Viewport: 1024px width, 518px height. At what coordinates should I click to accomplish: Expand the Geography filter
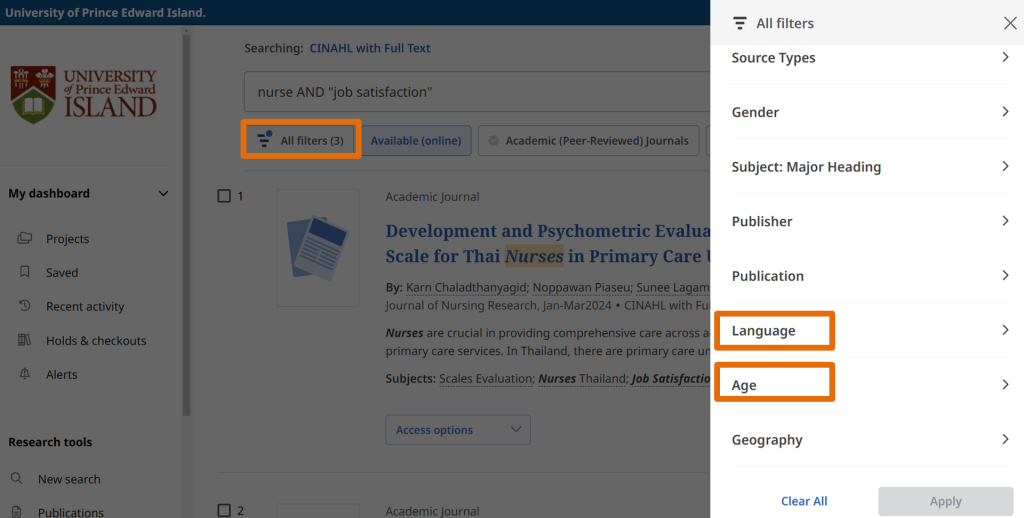coord(867,440)
